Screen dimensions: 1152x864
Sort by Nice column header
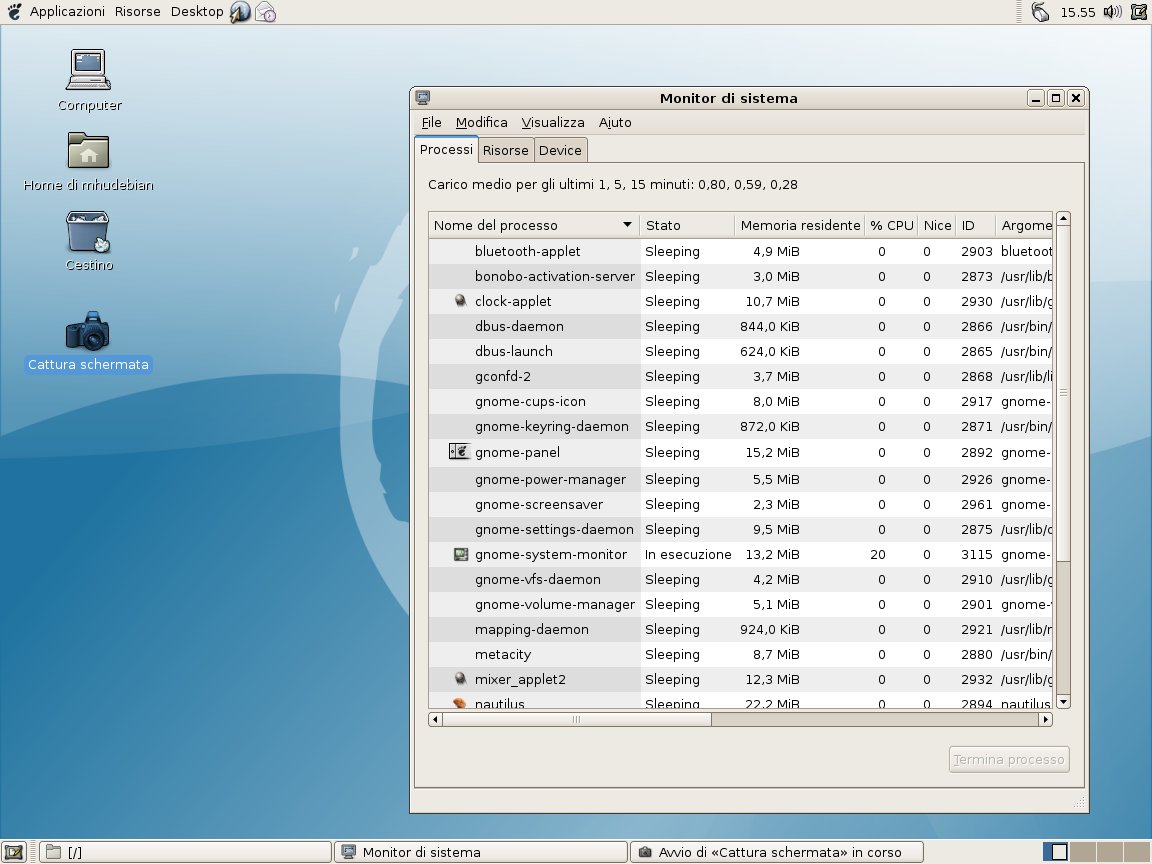[x=937, y=225]
